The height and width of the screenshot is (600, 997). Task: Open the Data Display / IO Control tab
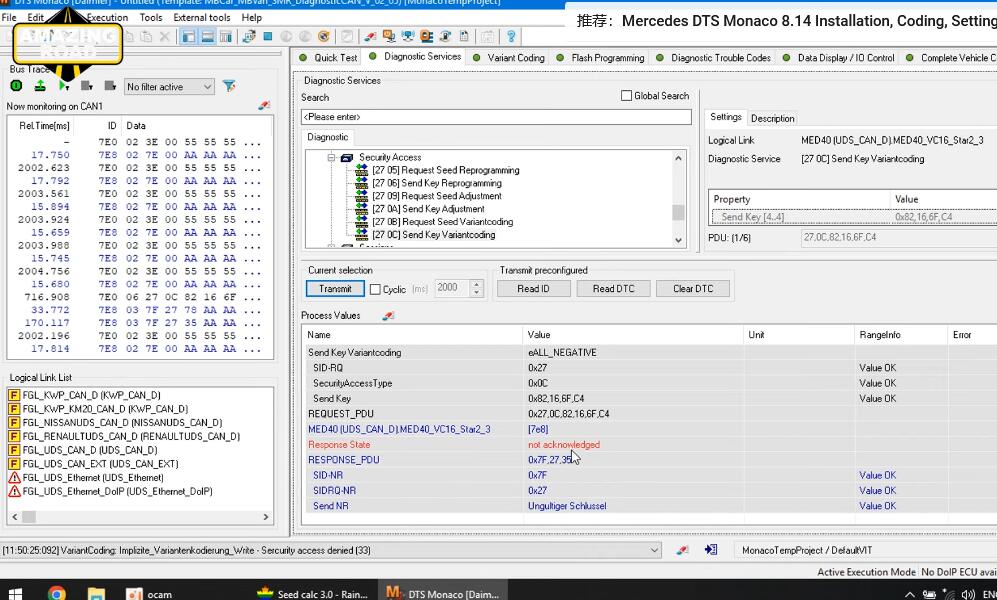click(x=839, y=57)
